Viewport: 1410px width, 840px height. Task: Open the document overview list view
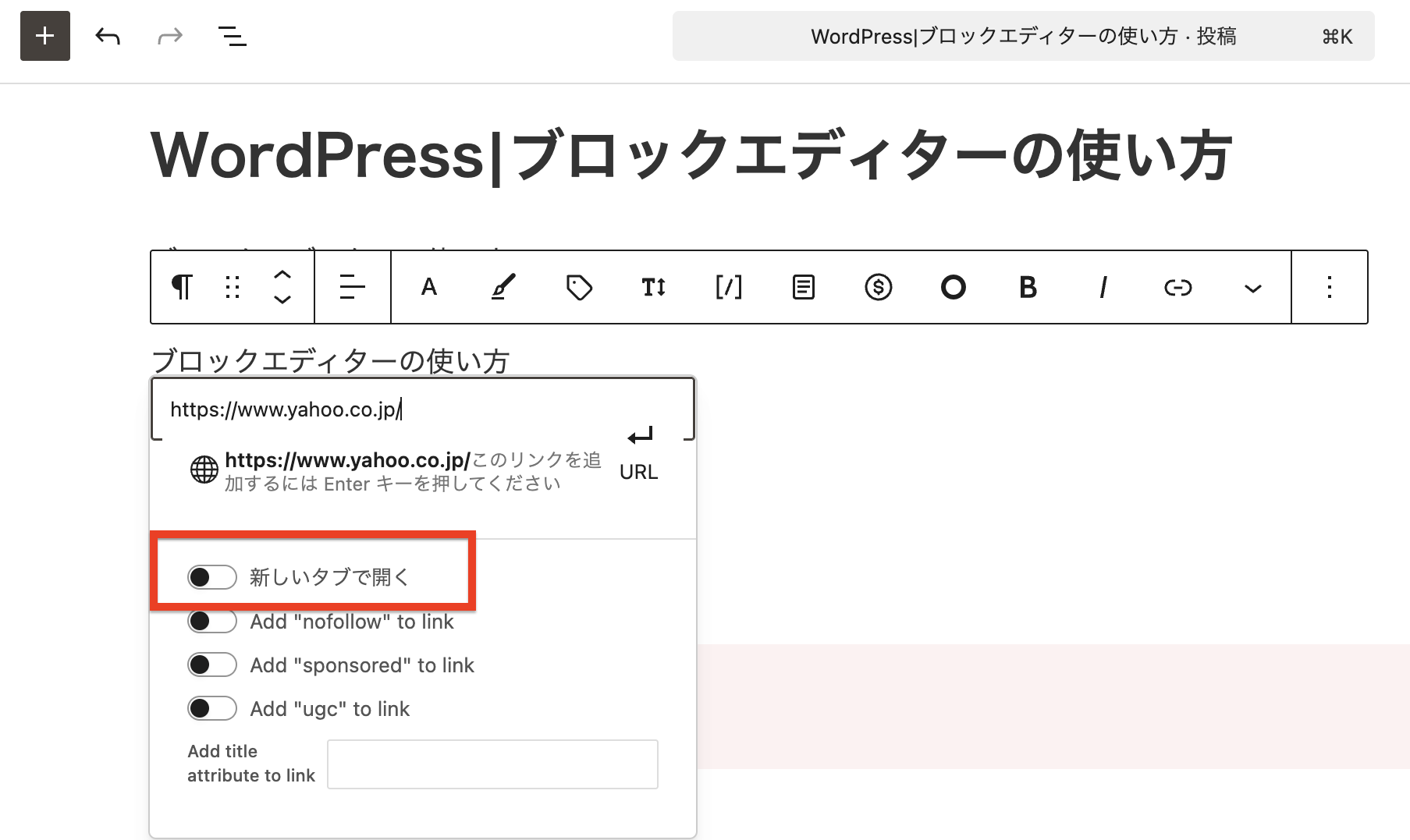232,36
